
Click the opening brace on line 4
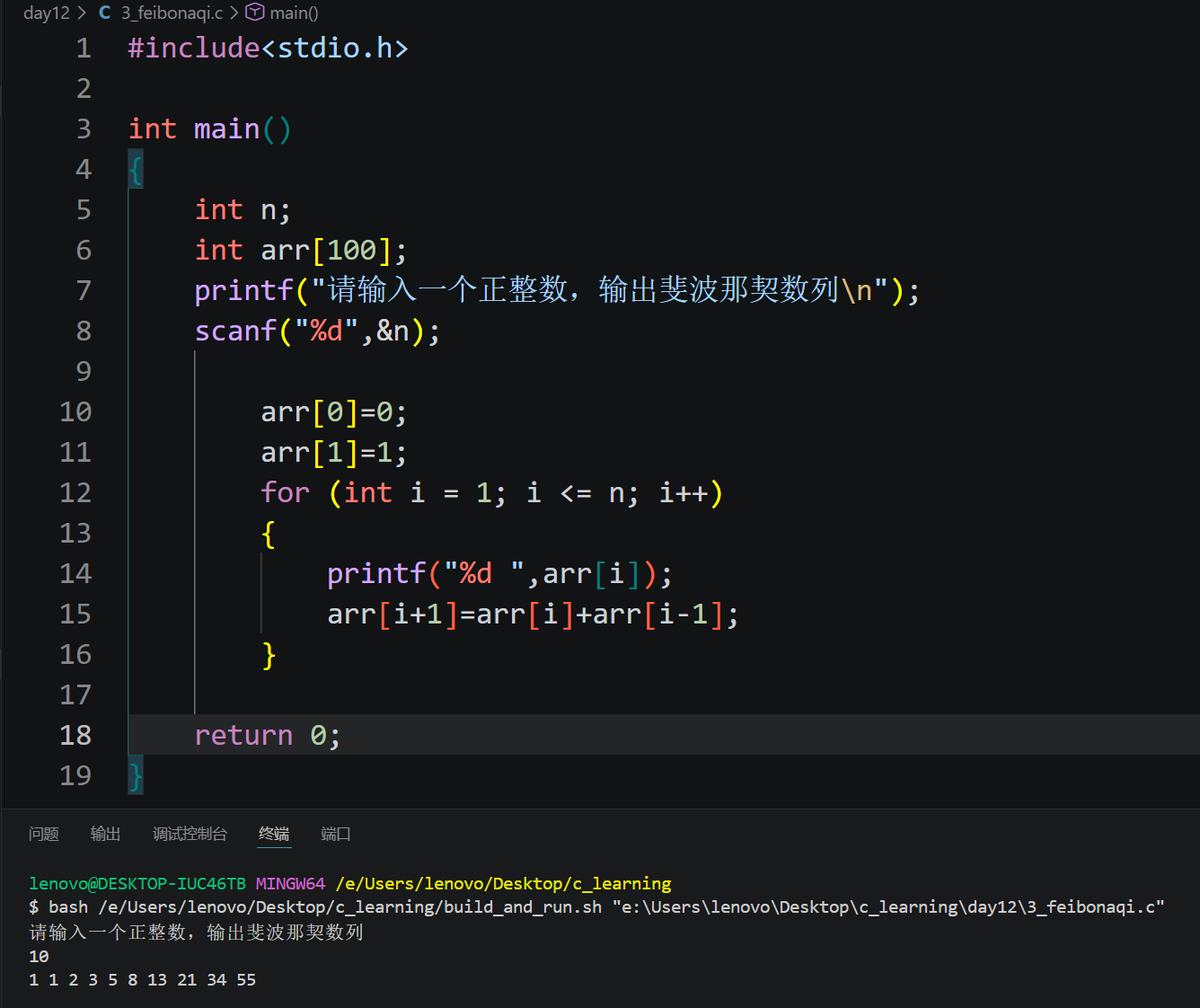(x=136, y=169)
